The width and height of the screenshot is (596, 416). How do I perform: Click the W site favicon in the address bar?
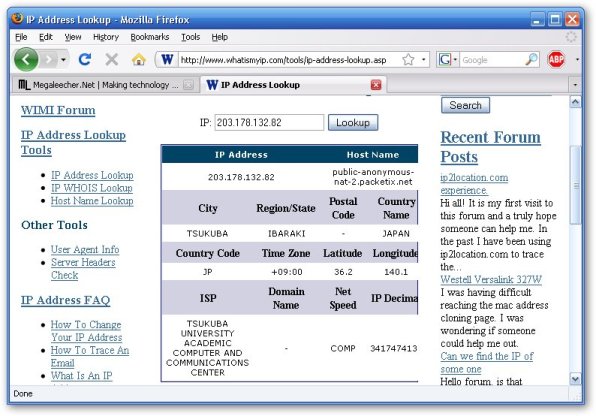[167, 60]
